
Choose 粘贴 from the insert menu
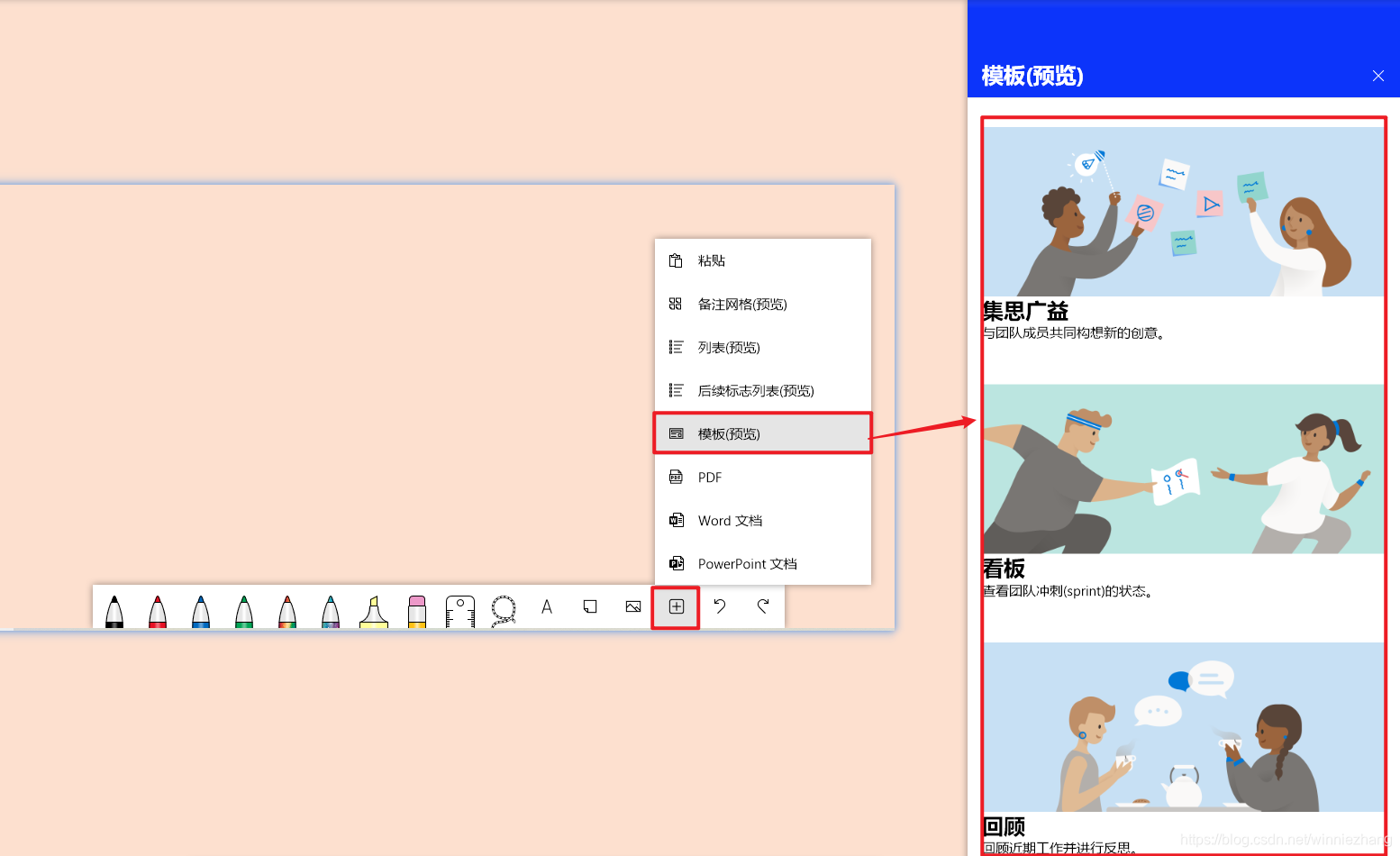click(x=763, y=260)
